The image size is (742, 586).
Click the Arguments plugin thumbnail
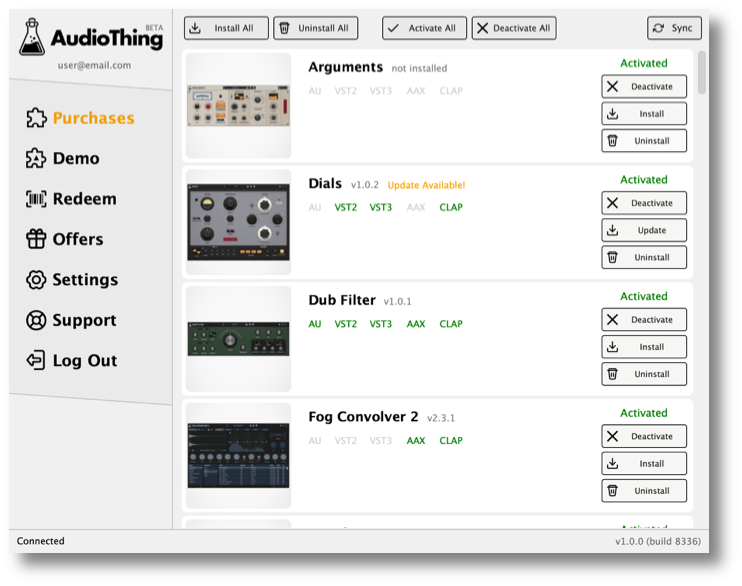238,106
